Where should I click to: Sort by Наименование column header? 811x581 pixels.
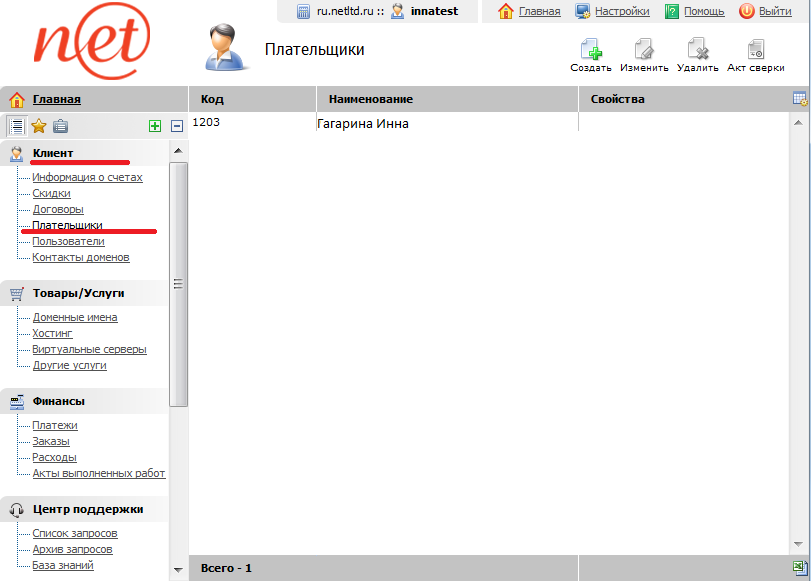[370, 99]
